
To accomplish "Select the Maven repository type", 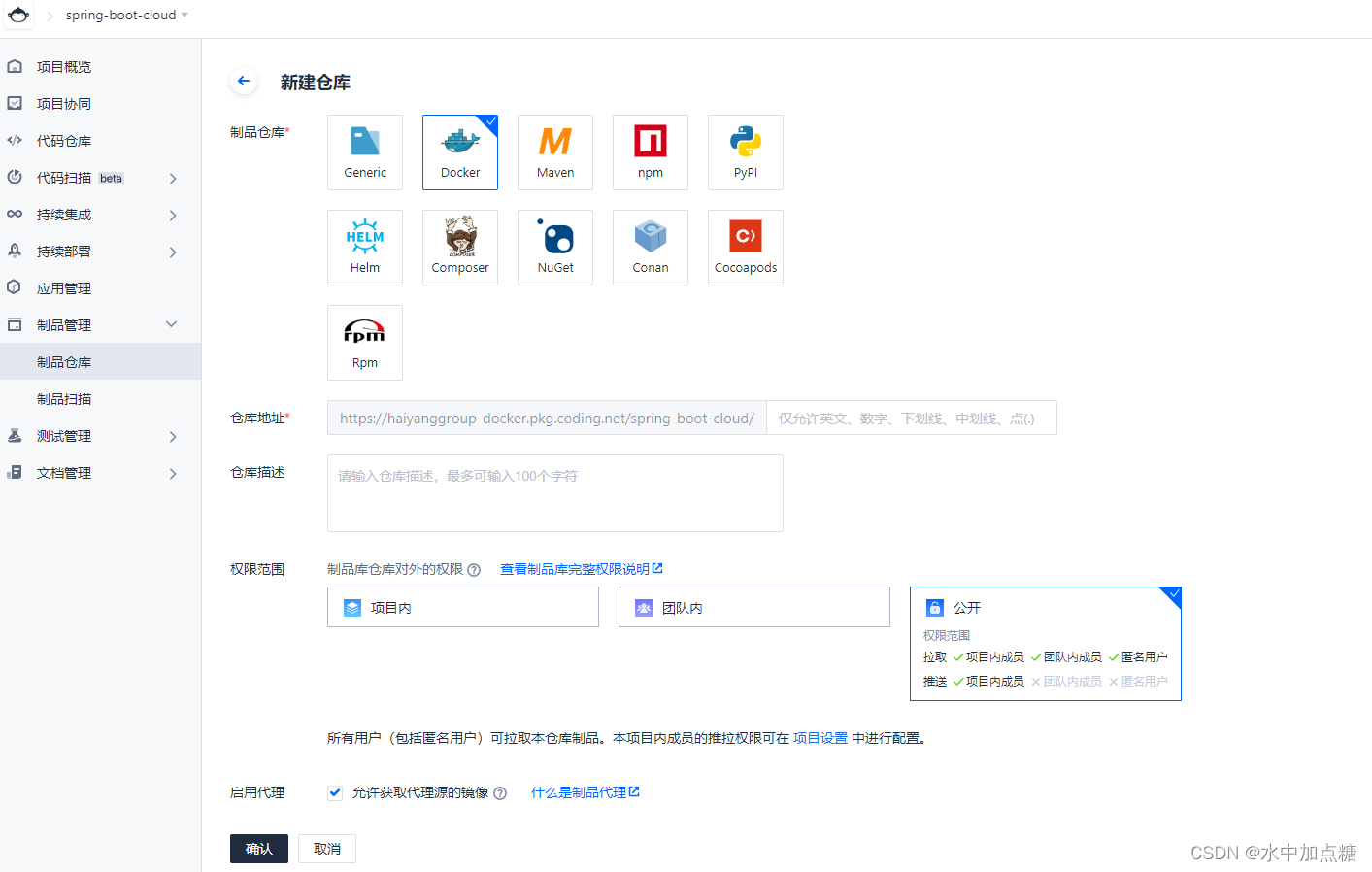I will tap(555, 152).
